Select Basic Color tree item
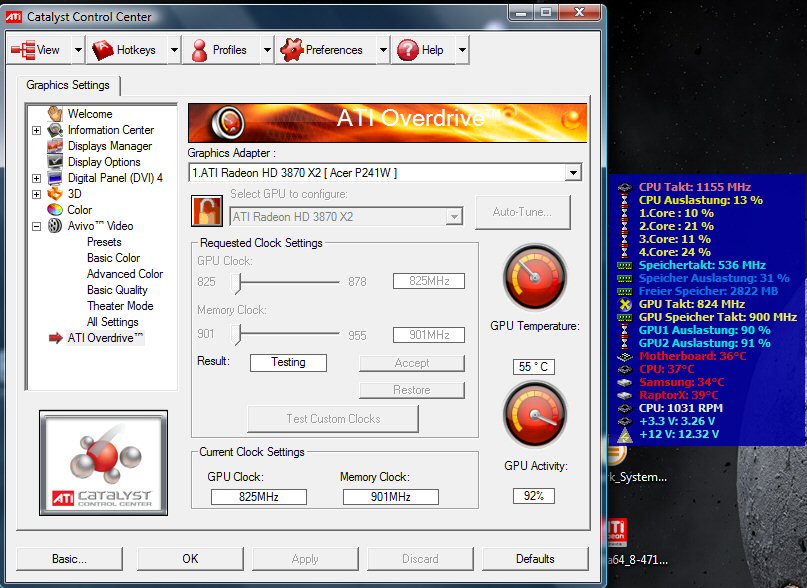 pos(113,257)
